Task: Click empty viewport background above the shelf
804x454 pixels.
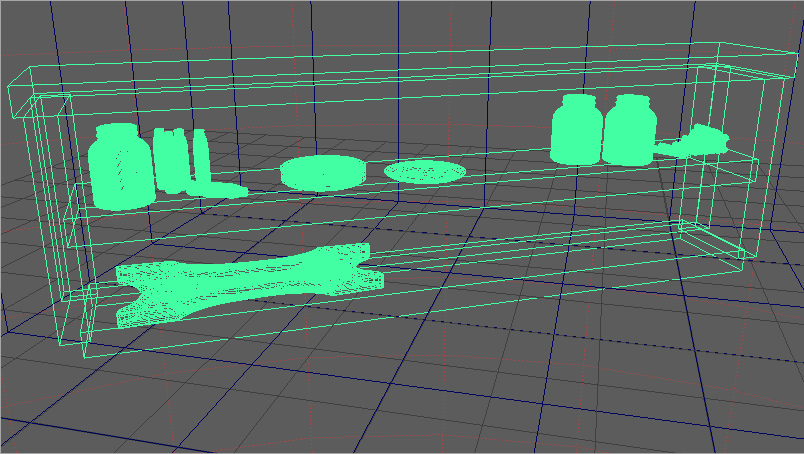Action: pyautogui.click(x=300, y=25)
